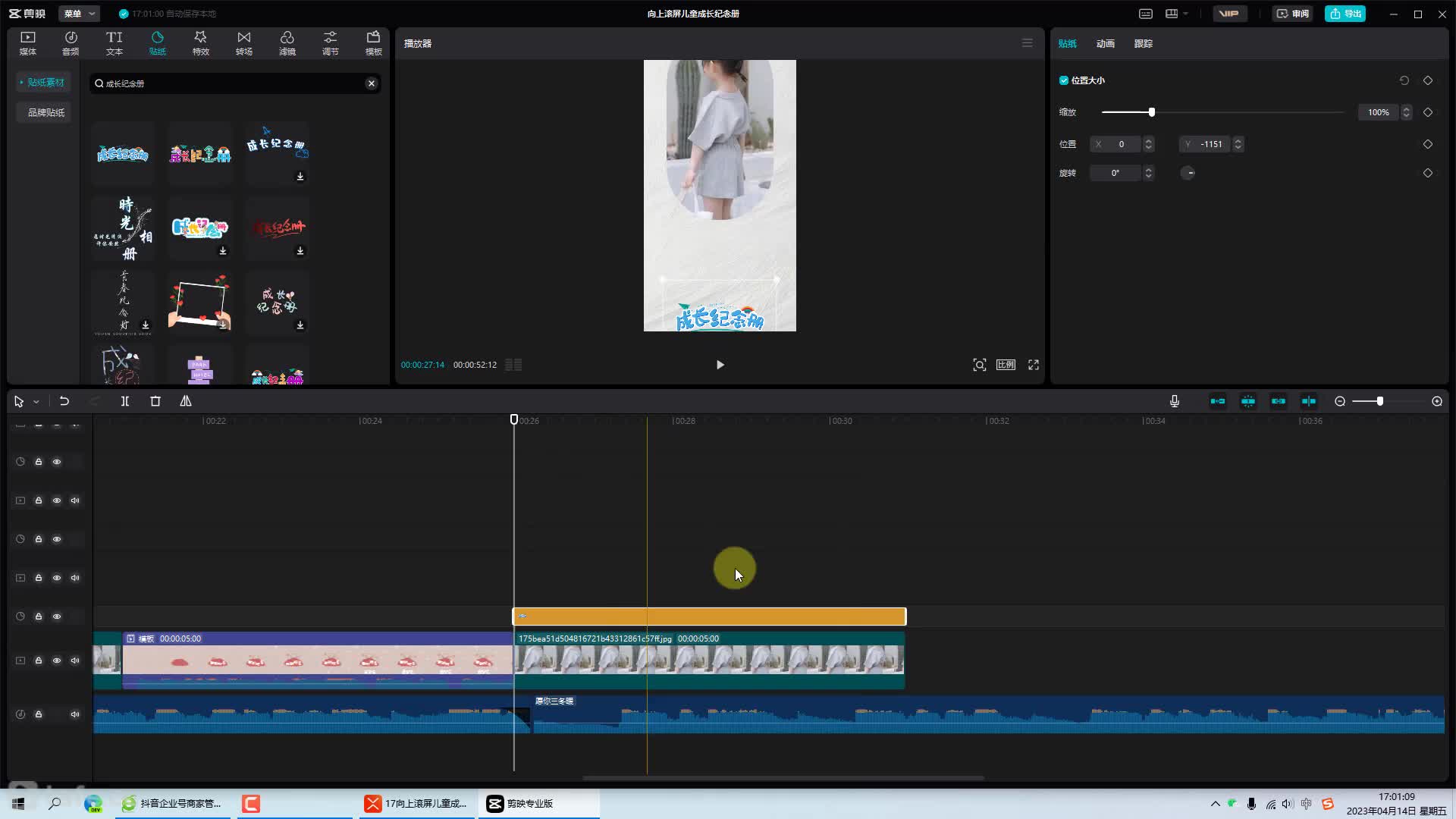The image size is (1456, 819).
Task: Open the player panel menu icon
Action: pos(1028,43)
